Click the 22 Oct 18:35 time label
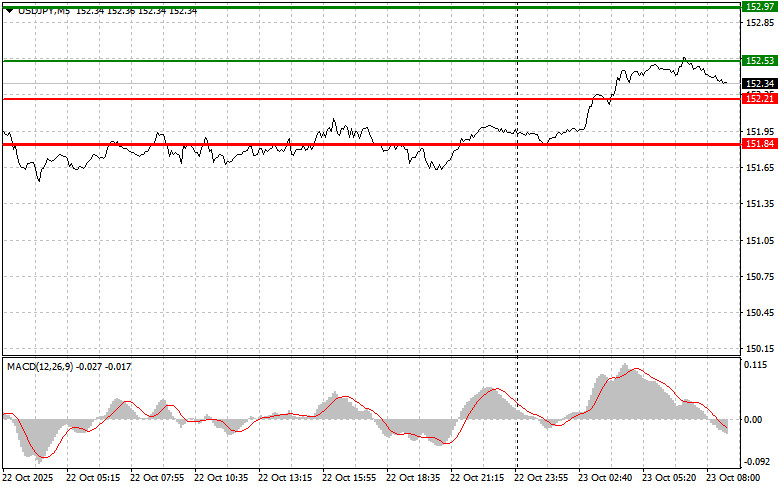The width and height of the screenshot is (781, 489). pyautogui.click(x=414, y=478)
